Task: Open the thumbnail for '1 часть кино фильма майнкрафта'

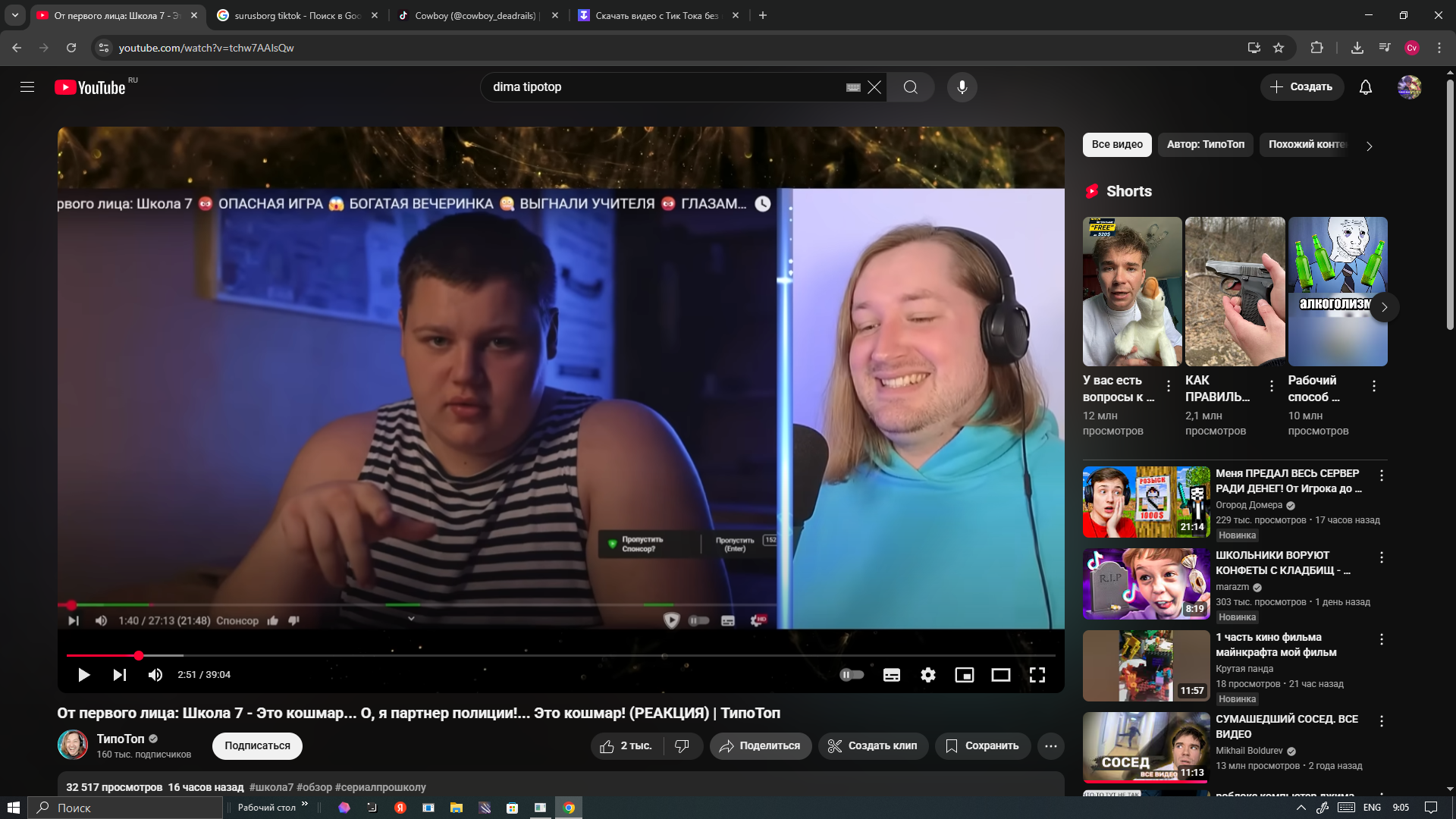Action: tap(1146, 666)
